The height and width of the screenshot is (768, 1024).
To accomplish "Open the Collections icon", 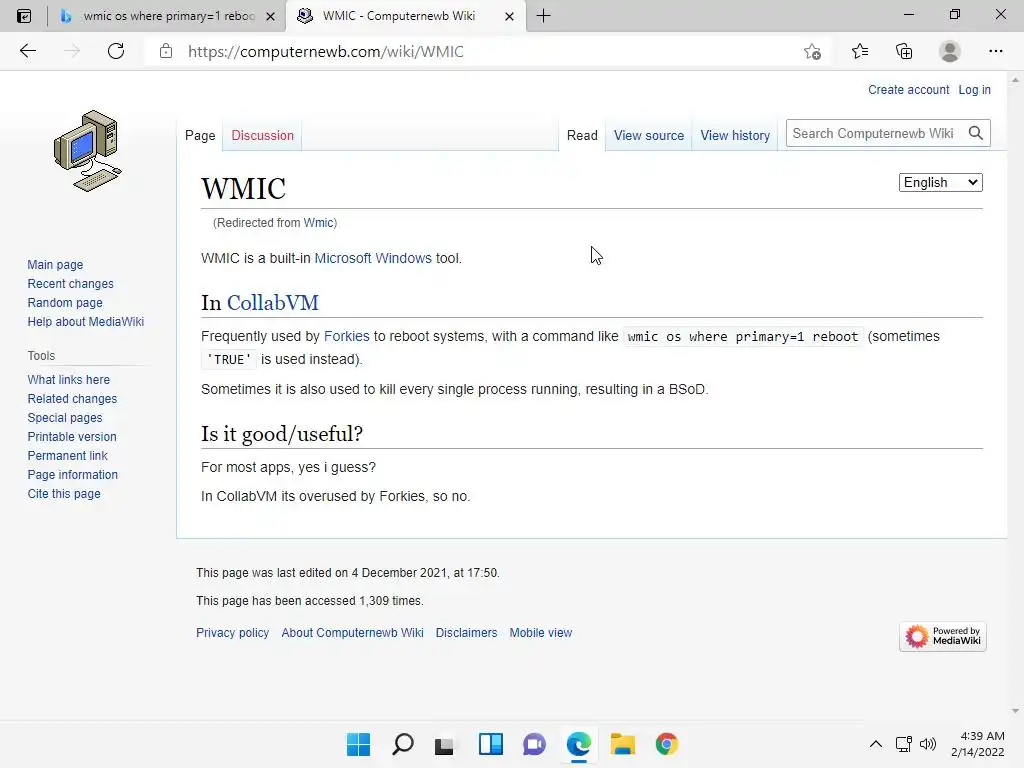I will [904, 51].
